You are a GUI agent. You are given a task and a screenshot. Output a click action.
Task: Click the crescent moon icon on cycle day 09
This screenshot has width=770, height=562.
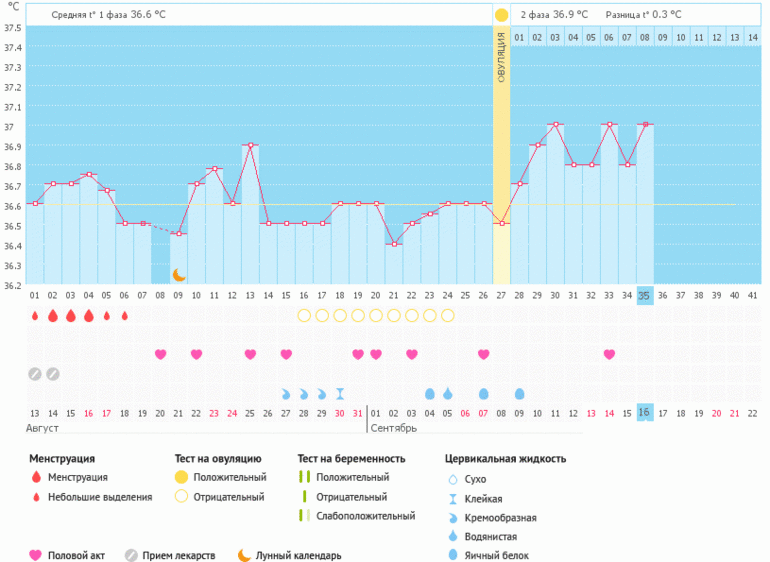pos(179,275)
